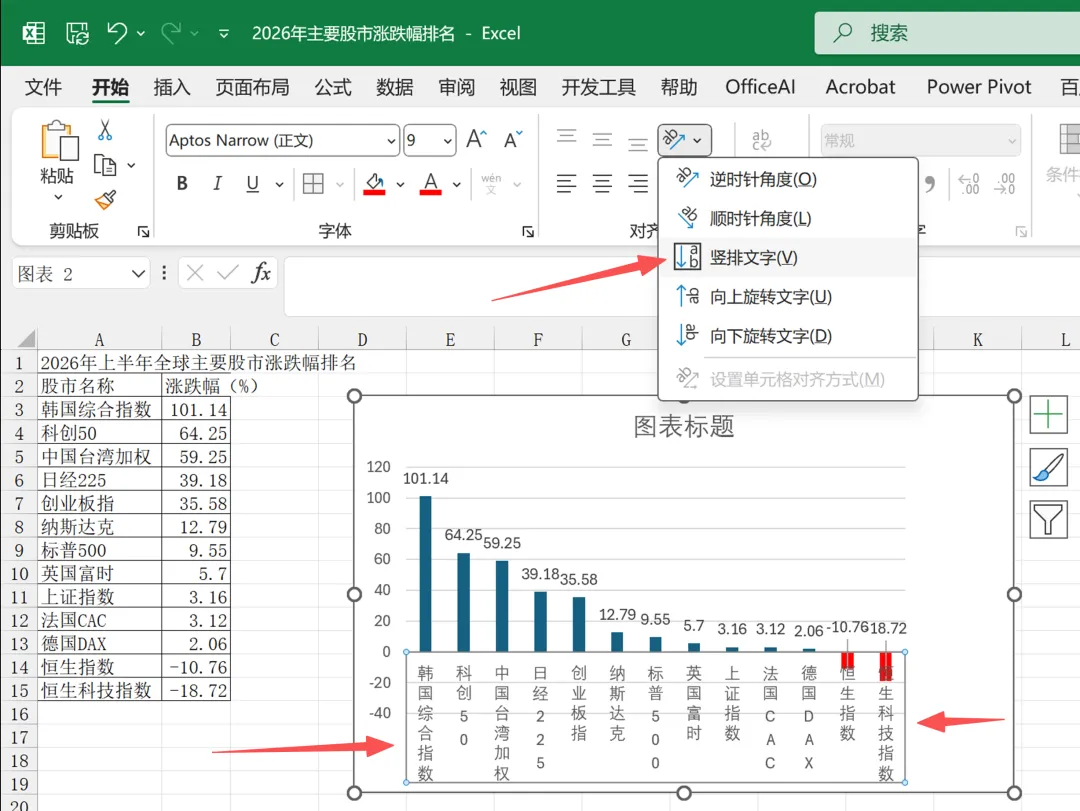Select column B header
Screen dimensions: 1080x811
click(196, 340)
